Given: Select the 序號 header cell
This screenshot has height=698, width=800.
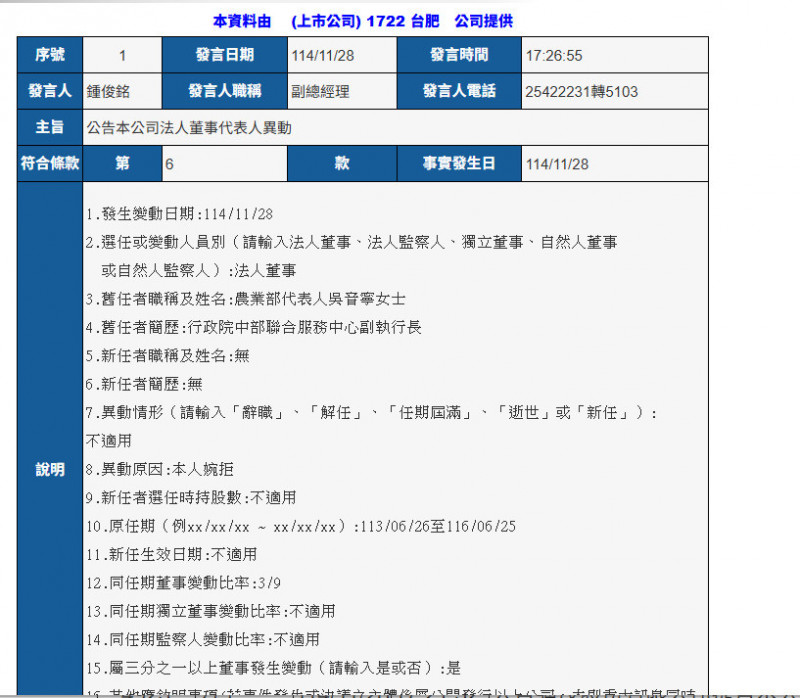Looking at the screenshot, I should (49, 55).
